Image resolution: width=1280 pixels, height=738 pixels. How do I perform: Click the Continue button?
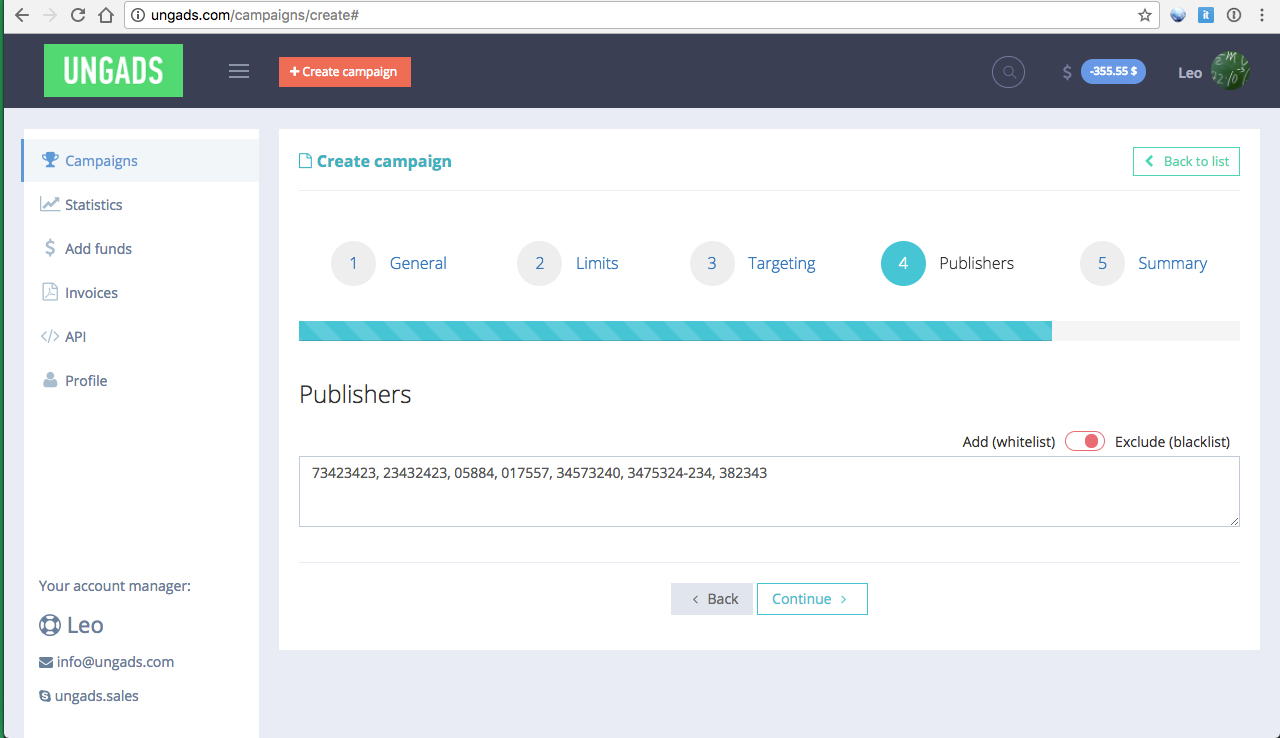(812, 599)
